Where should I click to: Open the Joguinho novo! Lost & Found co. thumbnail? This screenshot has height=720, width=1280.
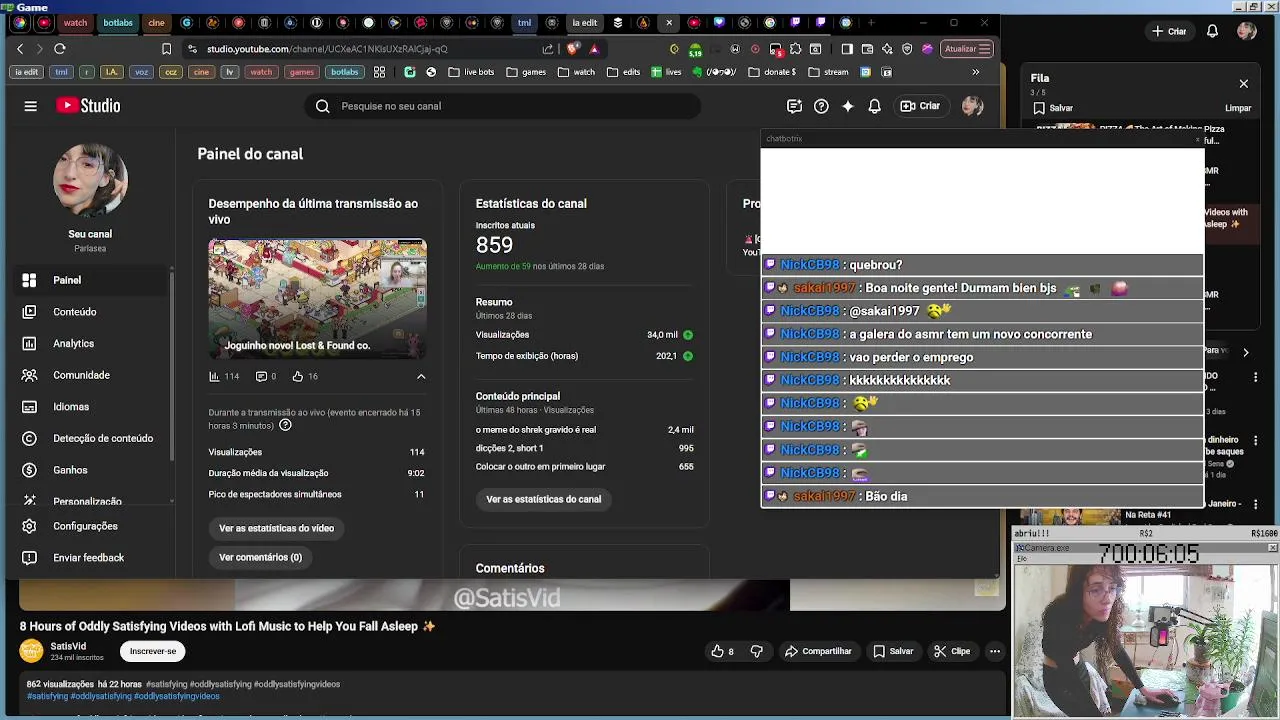(x=317, y=299)
